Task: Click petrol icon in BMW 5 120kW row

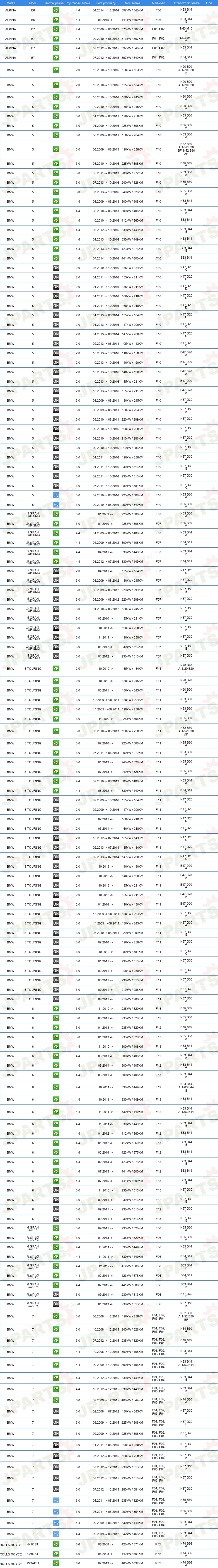Action: click(x=56, y=70)
